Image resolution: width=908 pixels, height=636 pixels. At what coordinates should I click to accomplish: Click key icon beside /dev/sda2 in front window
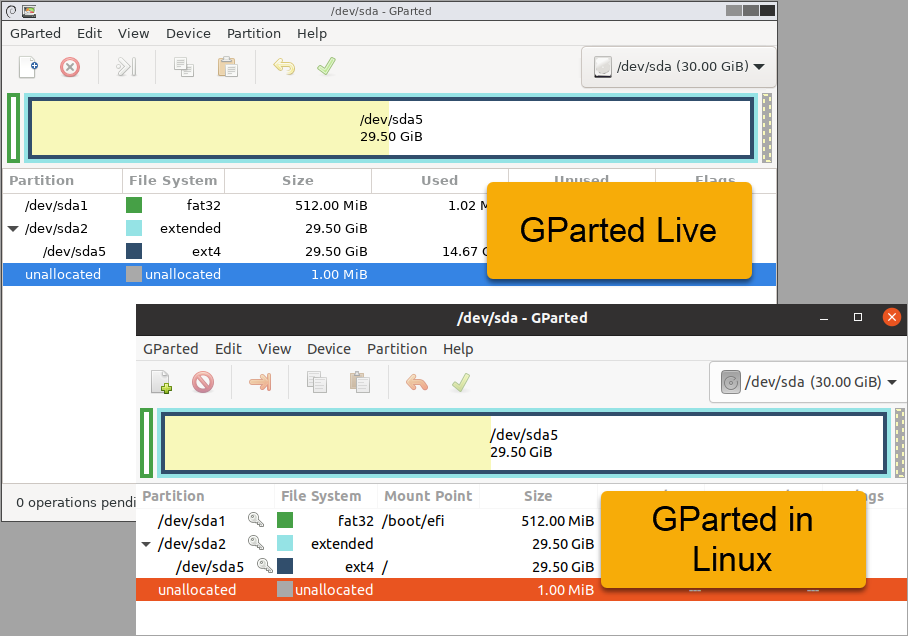(x=256, y=543)
